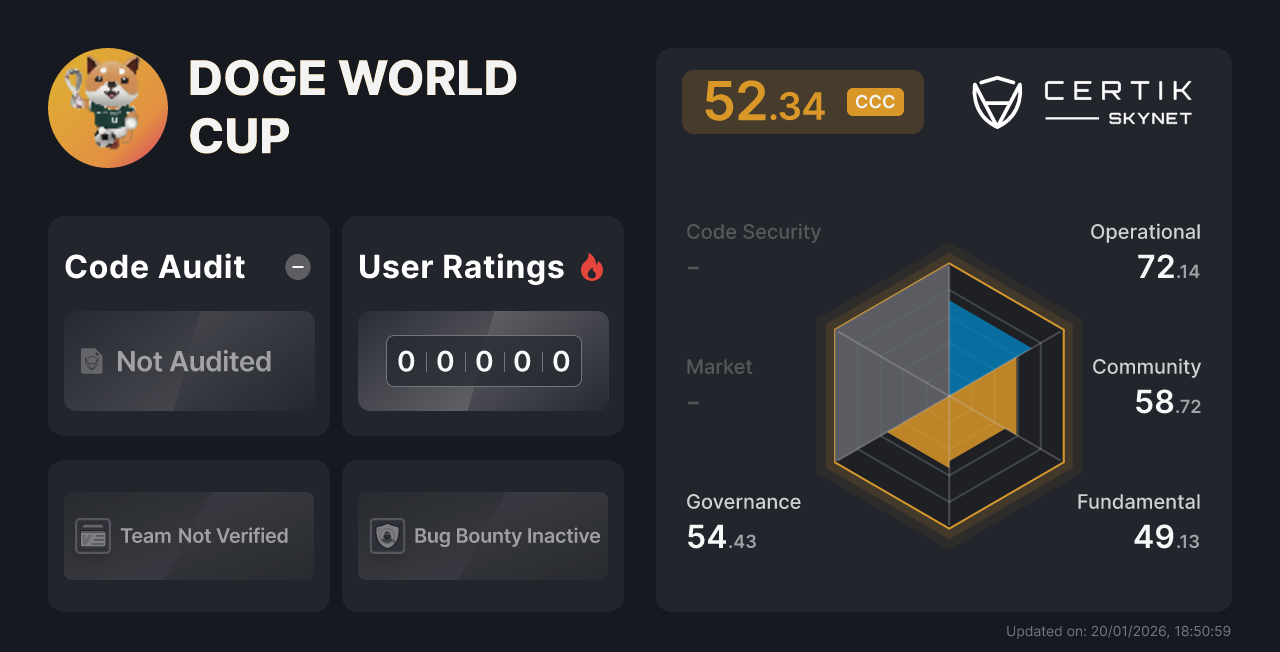This screenshot has height=652, width=1280.
Task: Click the CertiK shield emblem
Action: click(x=997, y=101)
